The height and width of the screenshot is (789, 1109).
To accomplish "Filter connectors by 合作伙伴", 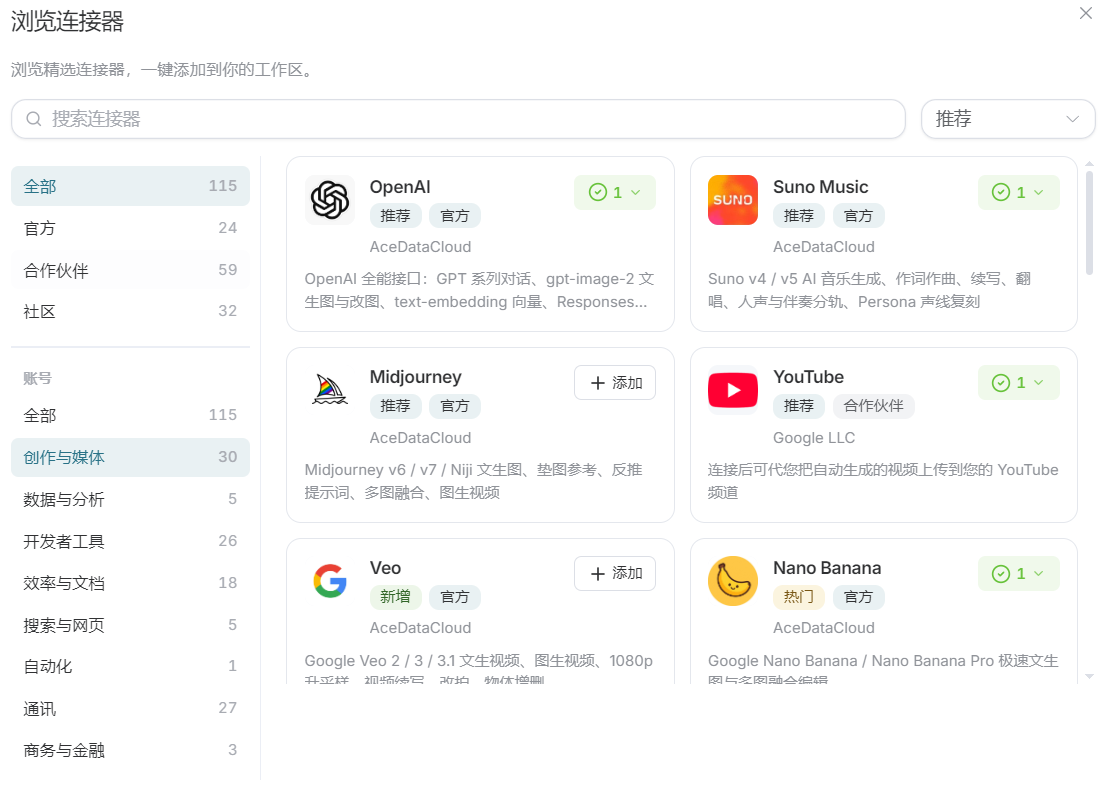I will click(130, 270).
